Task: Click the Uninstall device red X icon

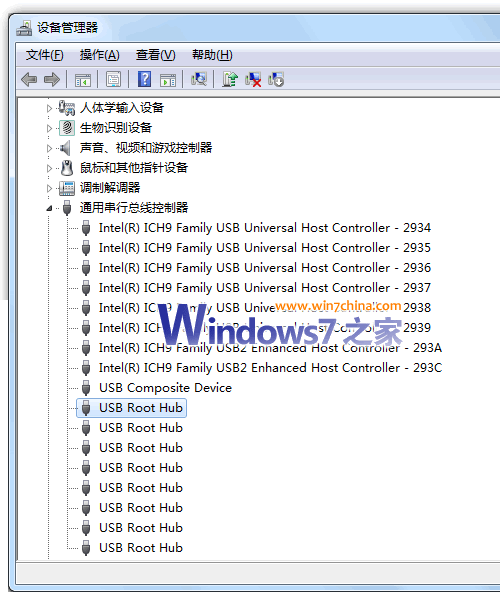Action: click(x=253, y=79)
